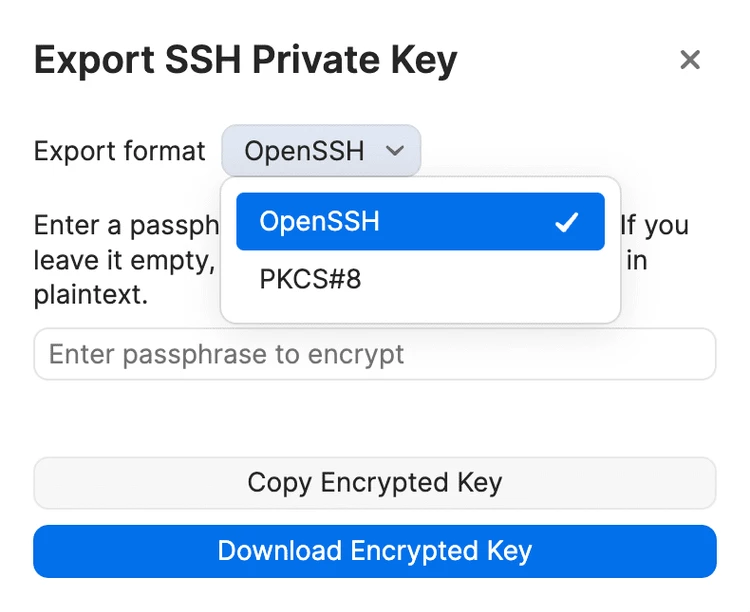Click inside the Enter passphrase text box

click(375, 354)
